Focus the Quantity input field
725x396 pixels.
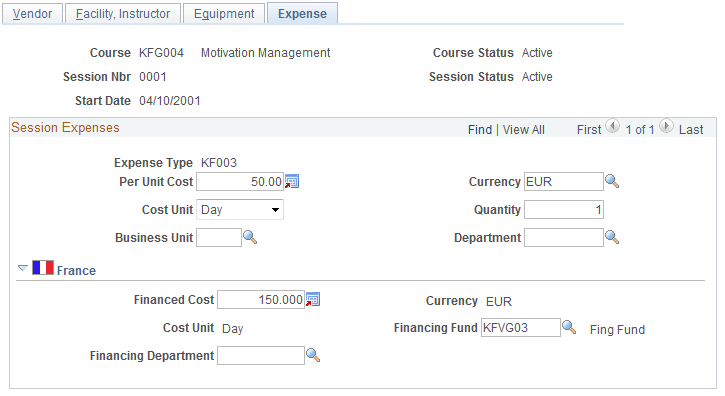[564, 210]
